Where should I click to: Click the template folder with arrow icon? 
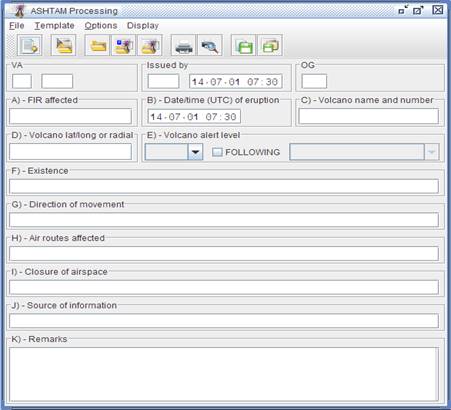click(x=63, y=45)
